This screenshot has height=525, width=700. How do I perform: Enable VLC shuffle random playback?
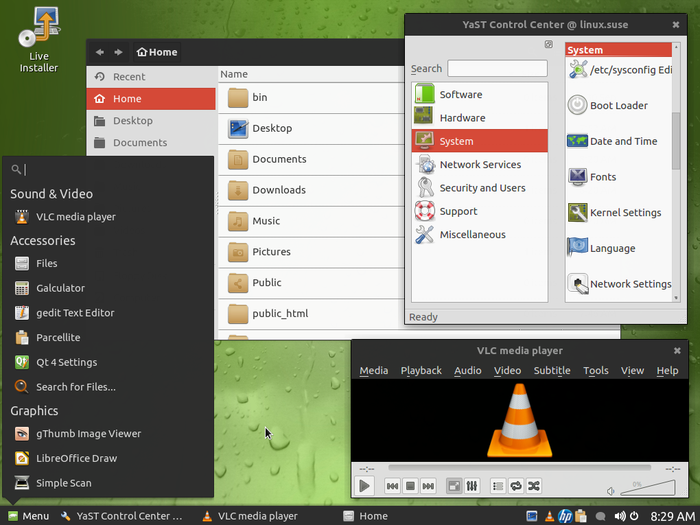tap(534, 486)
